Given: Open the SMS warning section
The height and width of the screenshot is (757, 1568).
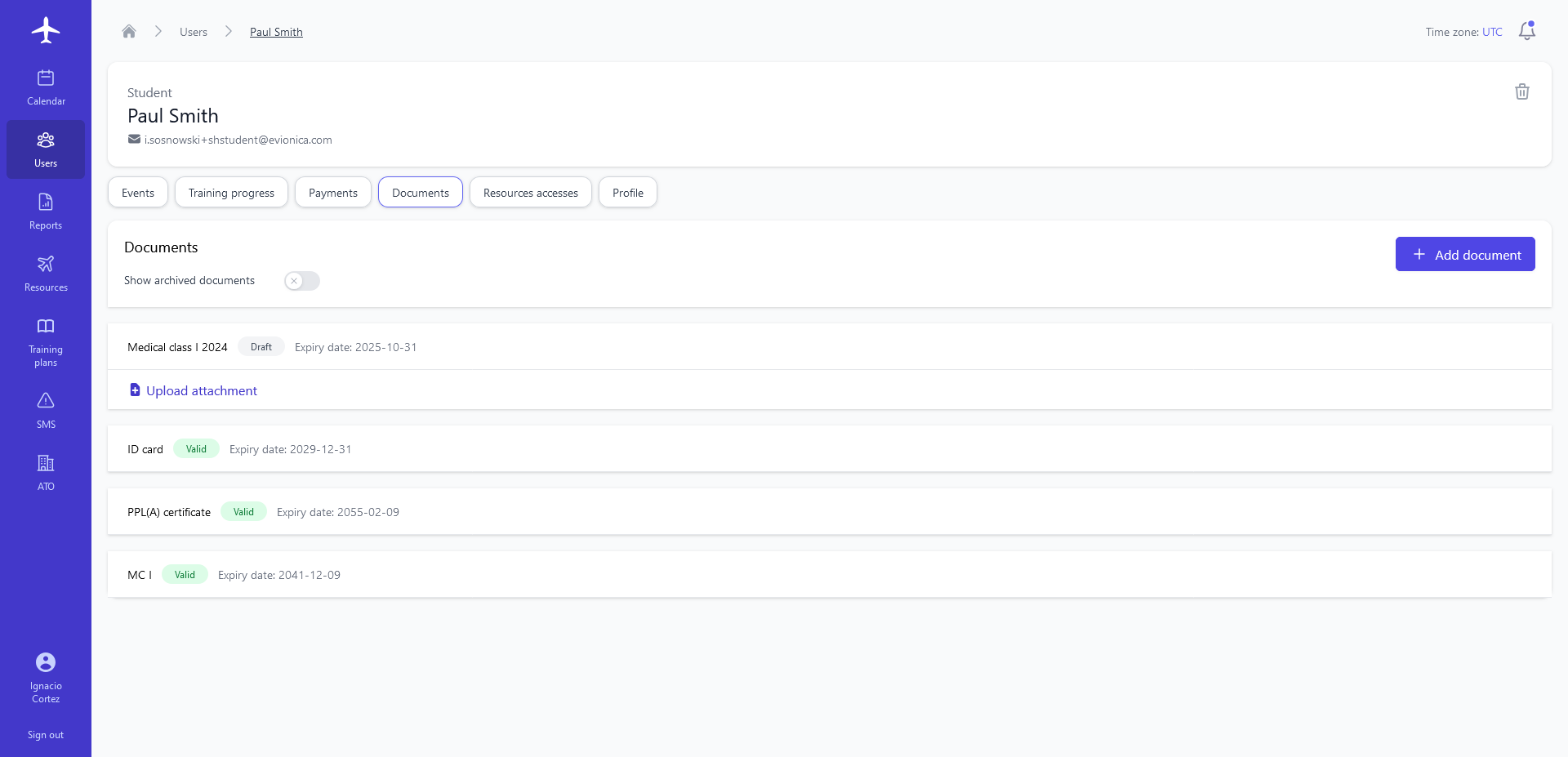Looking at the screenshot, I should point(46,411).
